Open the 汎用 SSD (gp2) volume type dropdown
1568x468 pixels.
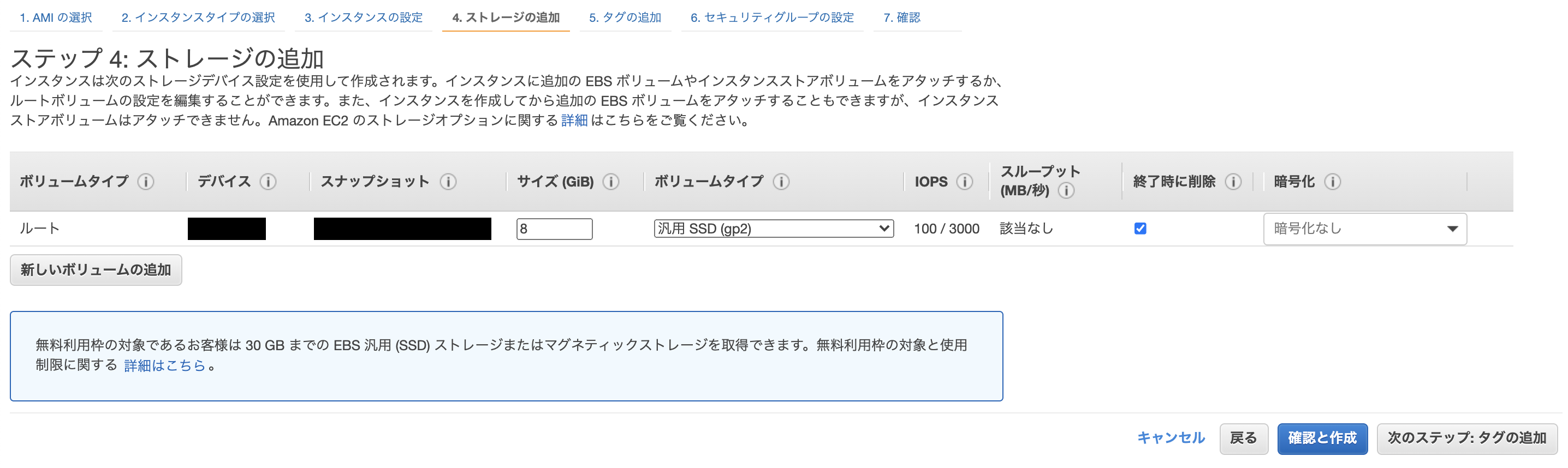774,229
